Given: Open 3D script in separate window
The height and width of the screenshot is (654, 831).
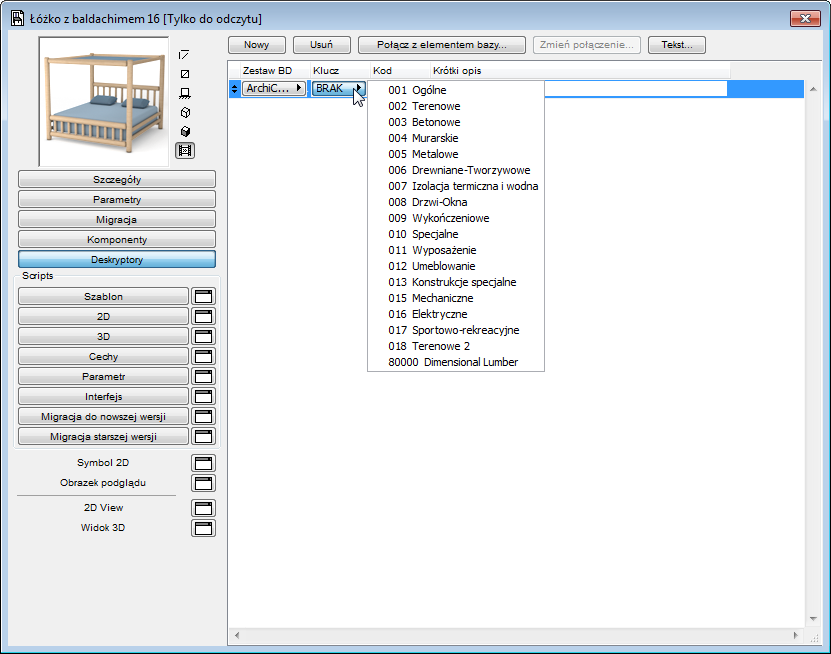Looking at the screenshot, I should tap(204, 337).
